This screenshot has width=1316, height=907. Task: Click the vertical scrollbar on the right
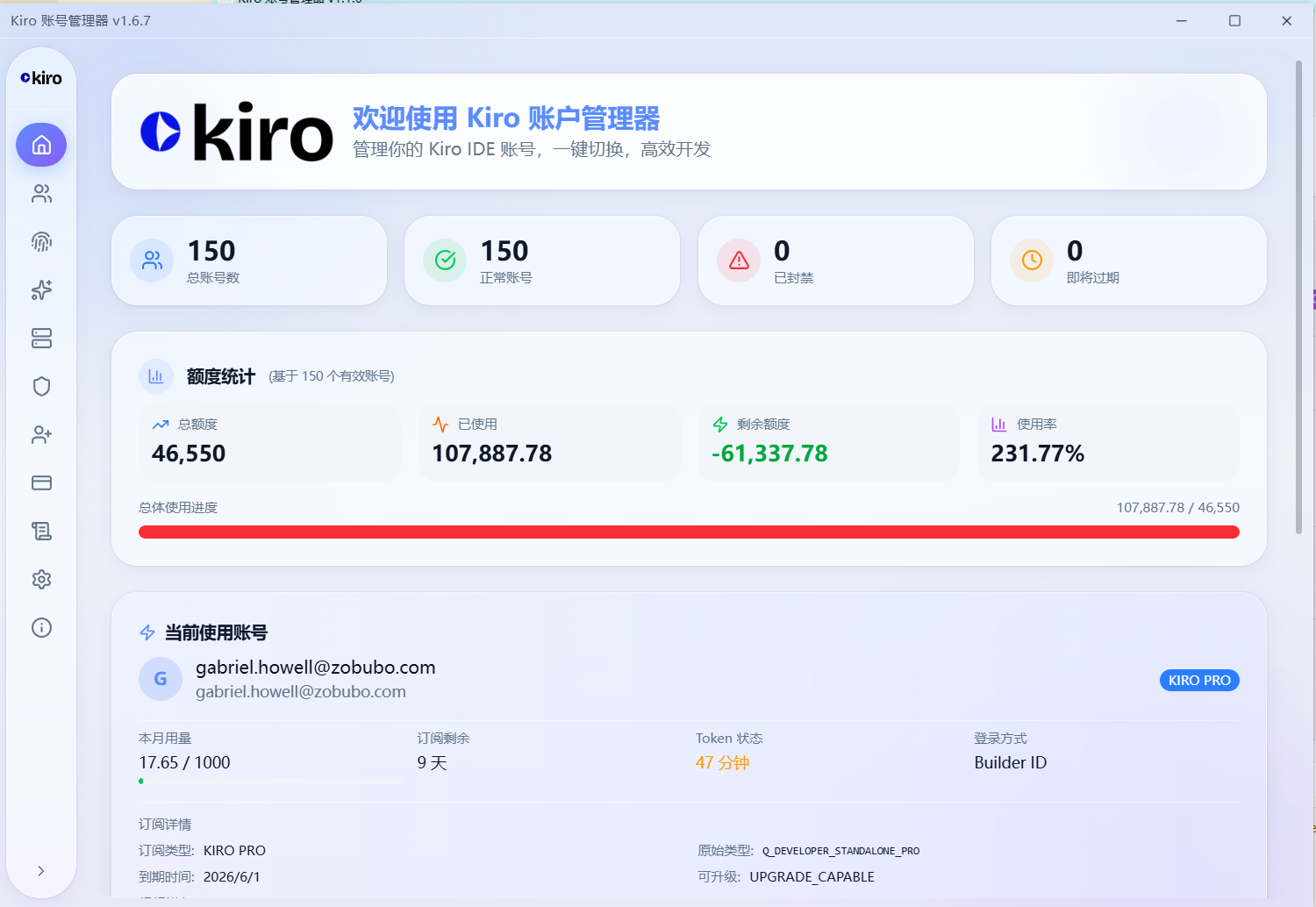1298,298
